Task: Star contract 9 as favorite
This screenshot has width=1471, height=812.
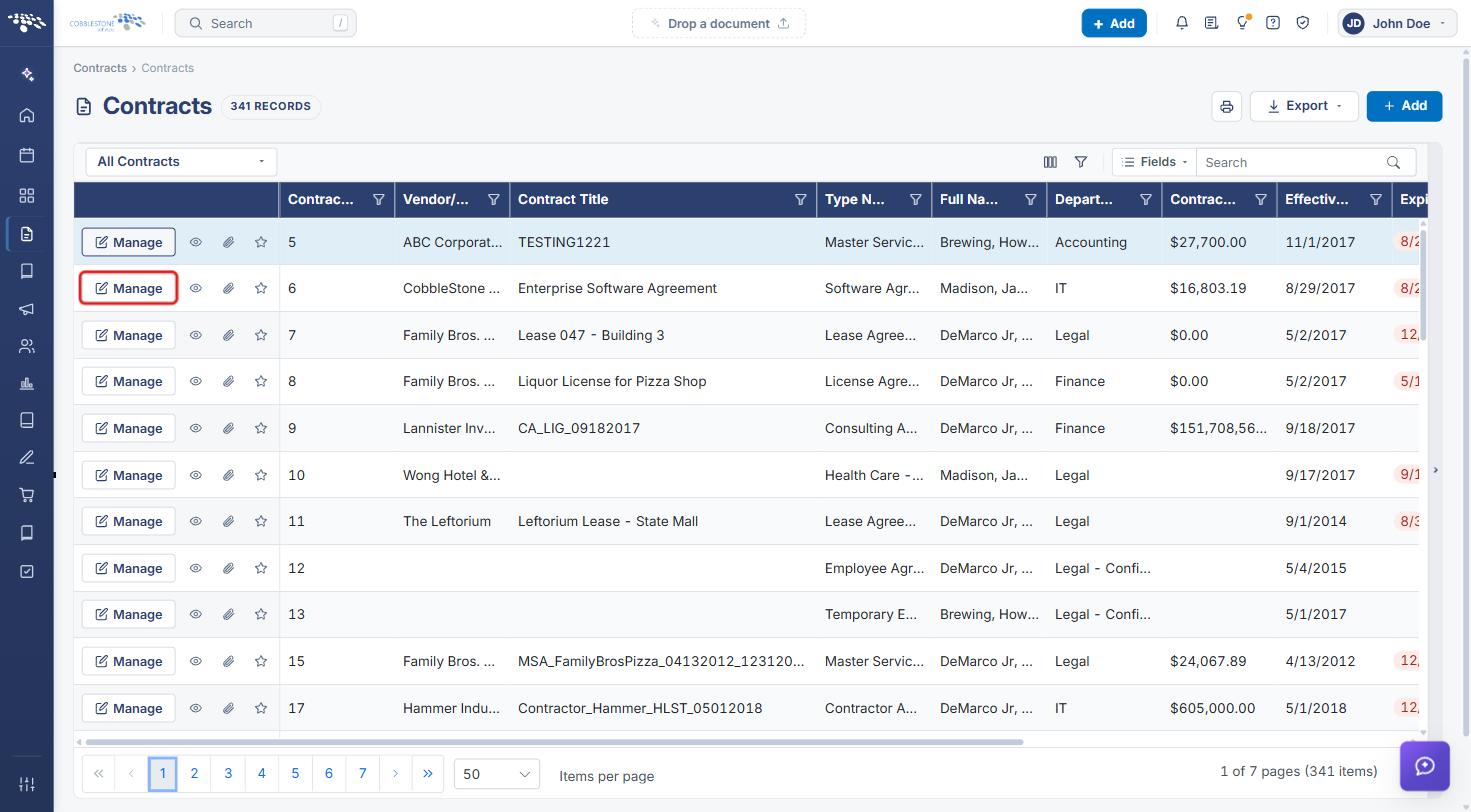Action: [261, 428]
